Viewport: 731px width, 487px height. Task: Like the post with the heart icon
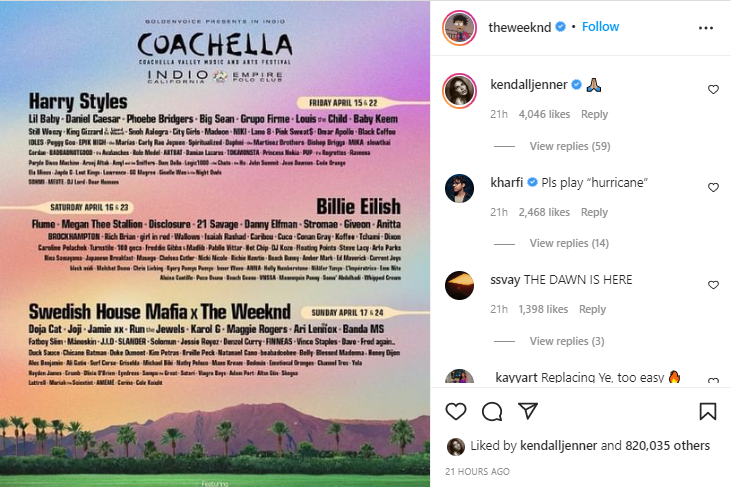pos(456,411)
